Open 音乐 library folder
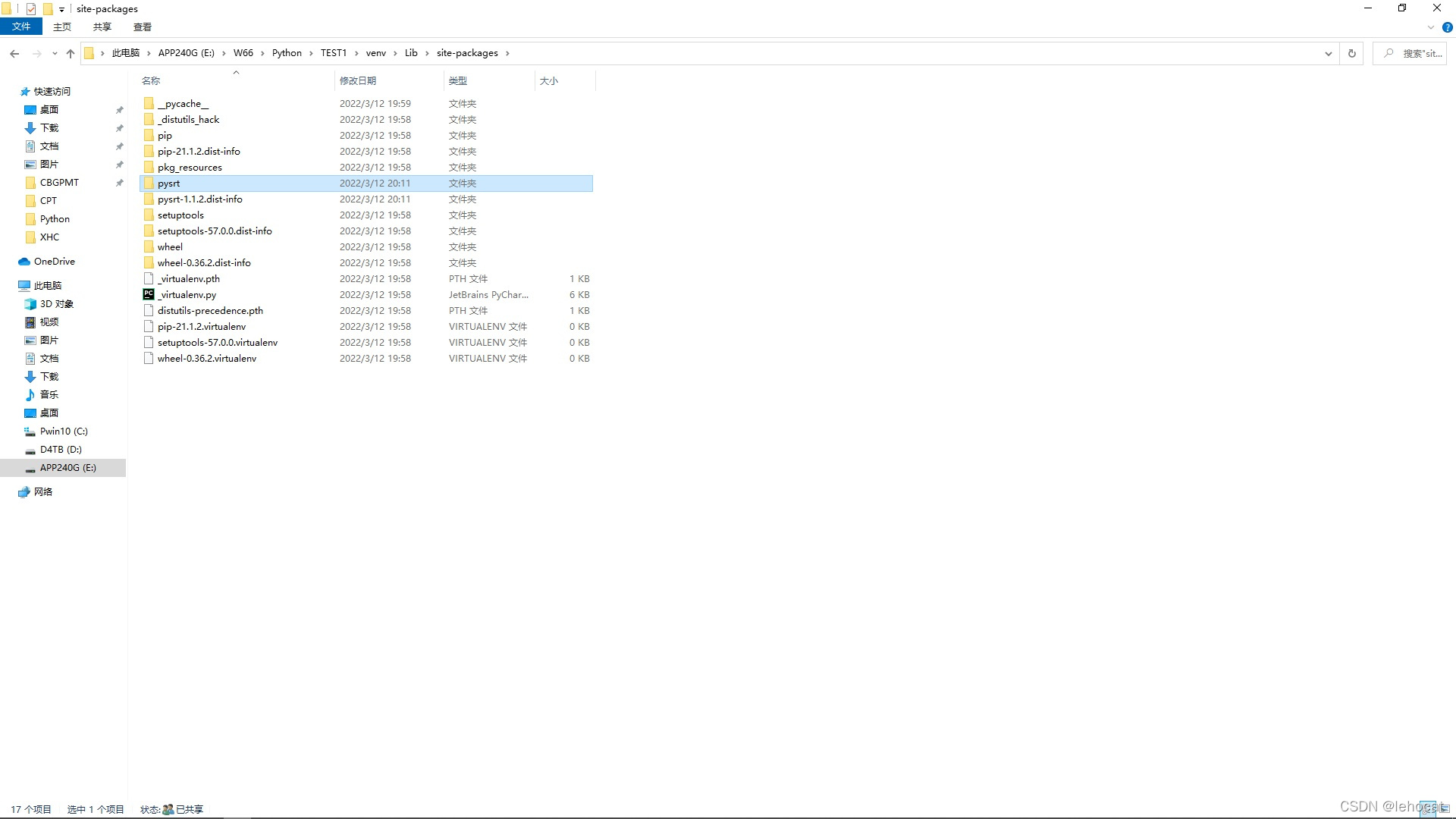This screenshot has width=1456, height=819. point(49,395)
